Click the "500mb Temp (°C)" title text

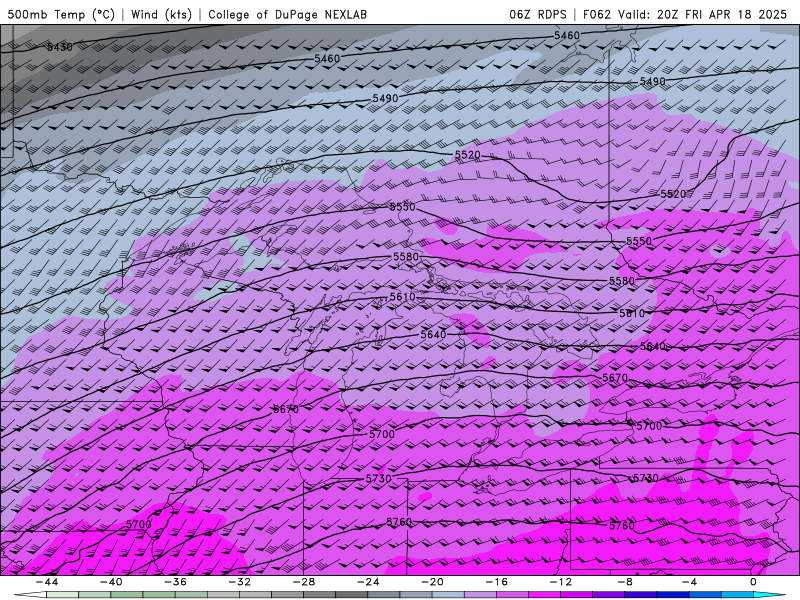point(61,14)
